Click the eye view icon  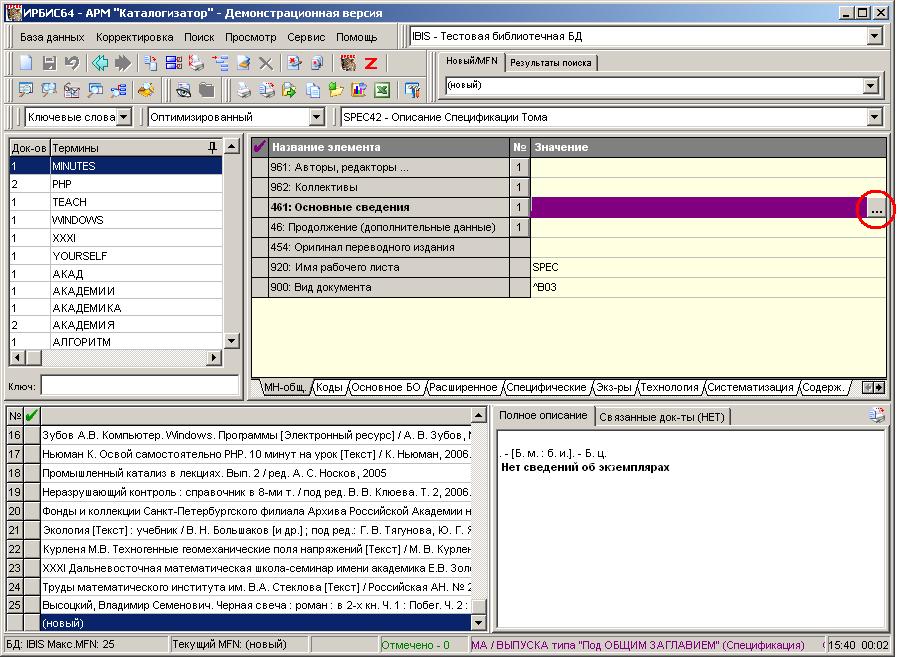[x=184, y=90]
